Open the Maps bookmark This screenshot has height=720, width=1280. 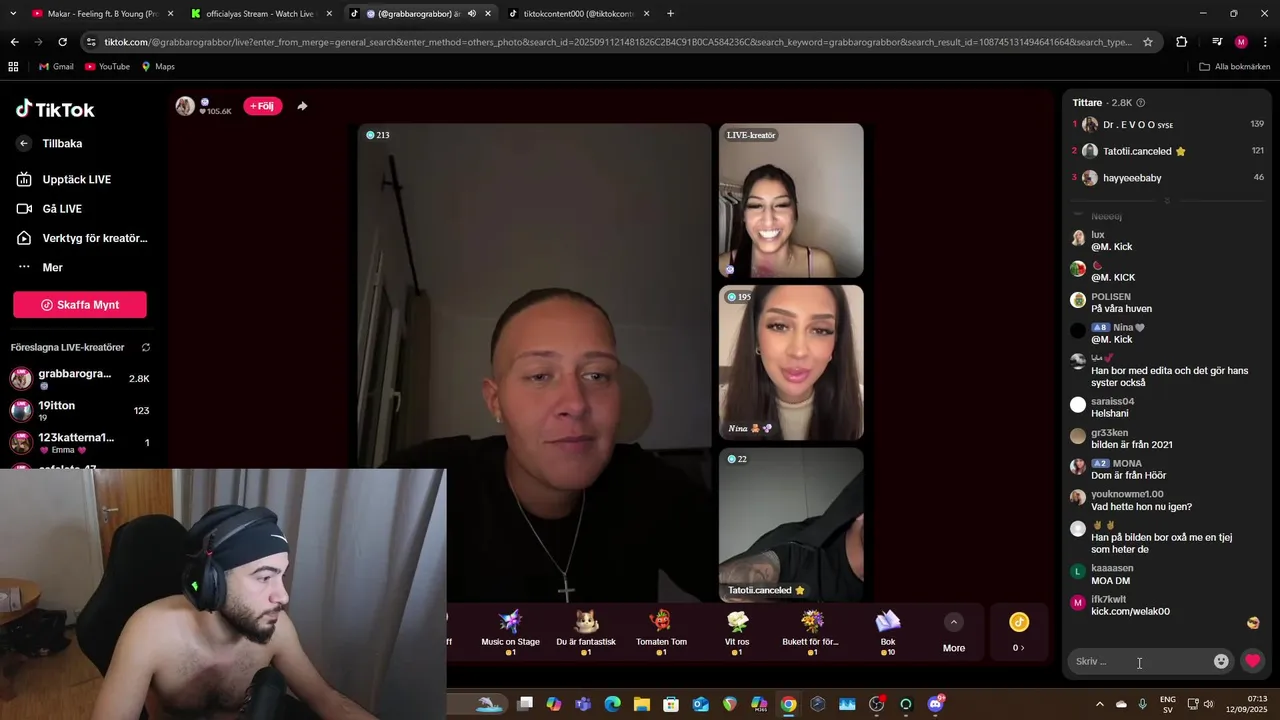(x=158, y=67)
